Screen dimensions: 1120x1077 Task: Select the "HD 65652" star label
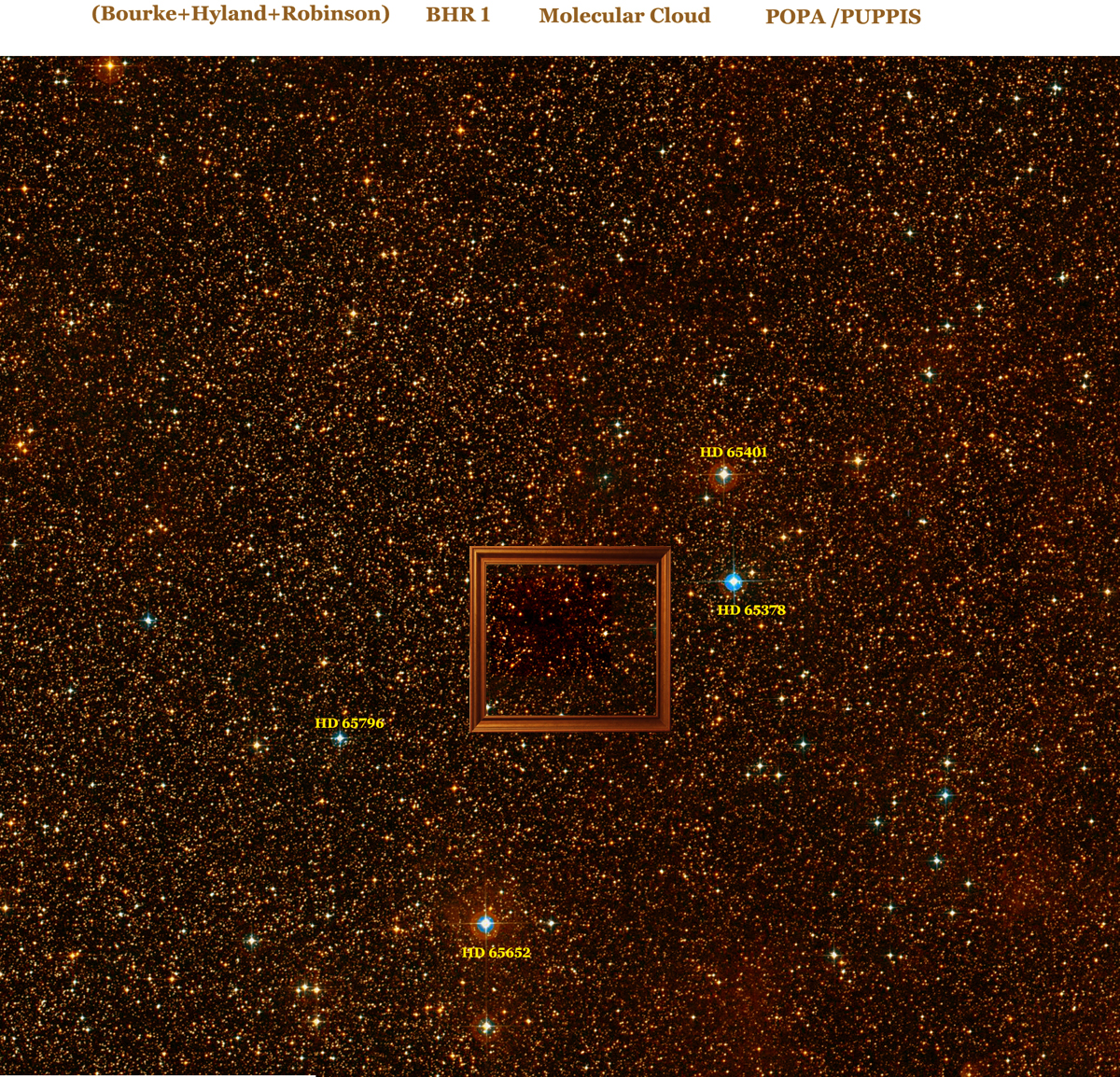point(497,953)
